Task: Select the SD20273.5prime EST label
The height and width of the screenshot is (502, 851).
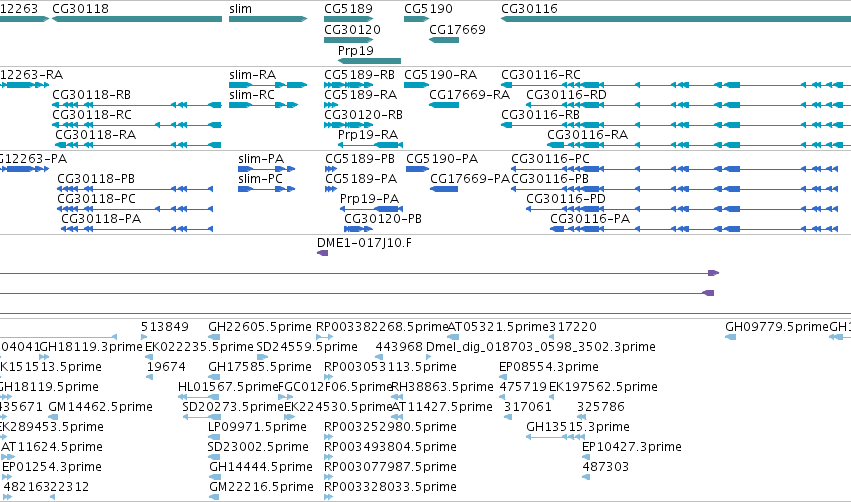Action: 233,406
